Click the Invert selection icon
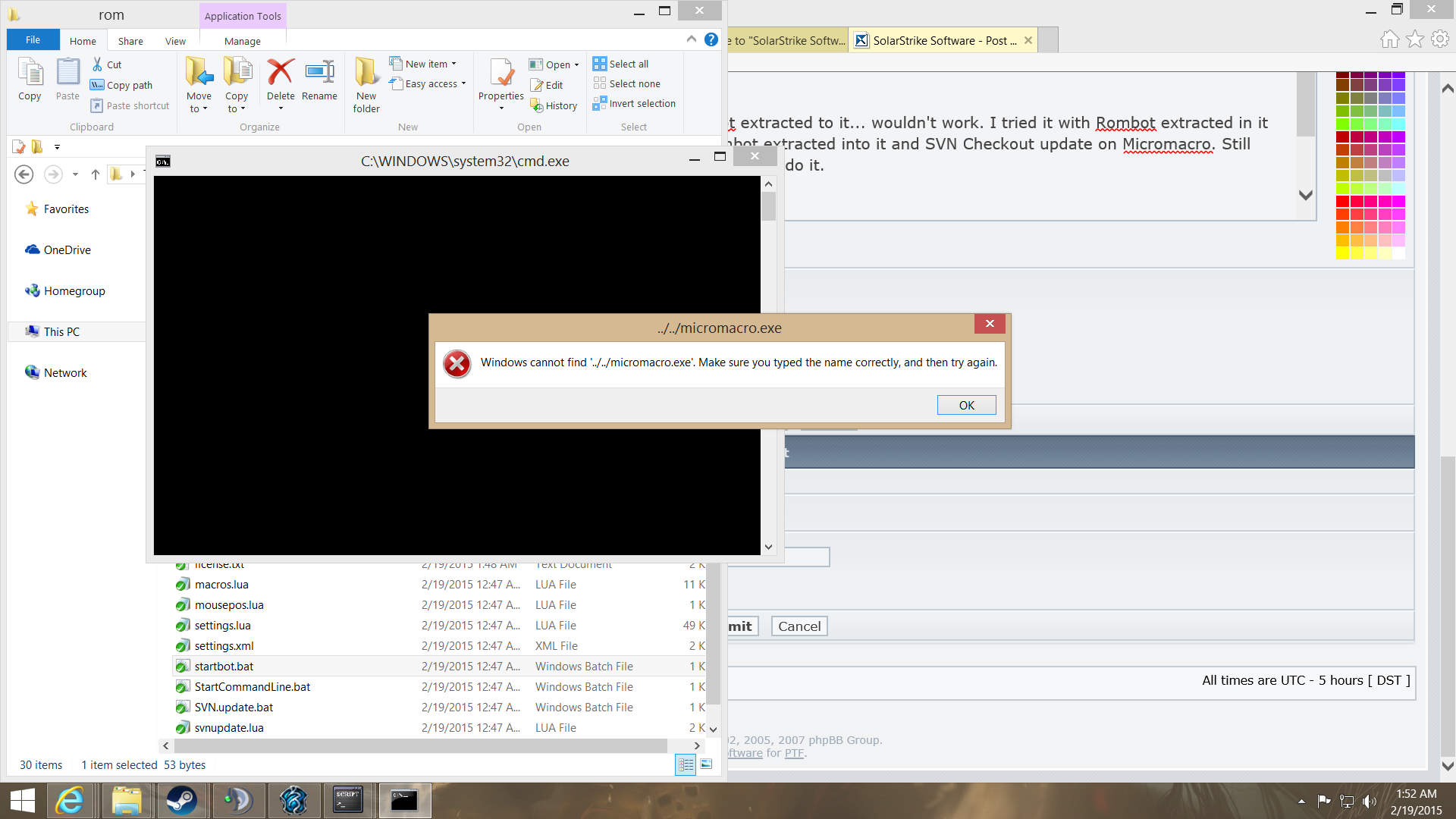Image resolution: width=1456 pixels, height=819 pixels. coord(600,103)
